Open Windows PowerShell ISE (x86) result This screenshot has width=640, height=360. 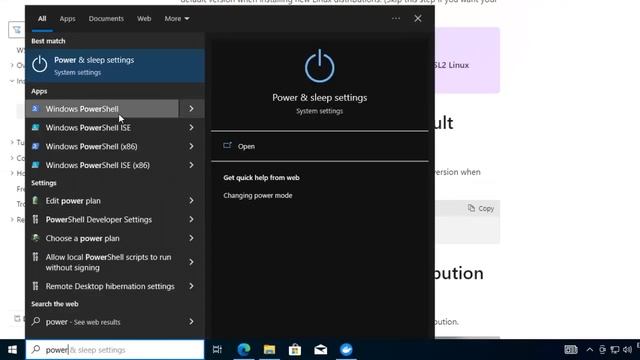click(x=102, y=165)
